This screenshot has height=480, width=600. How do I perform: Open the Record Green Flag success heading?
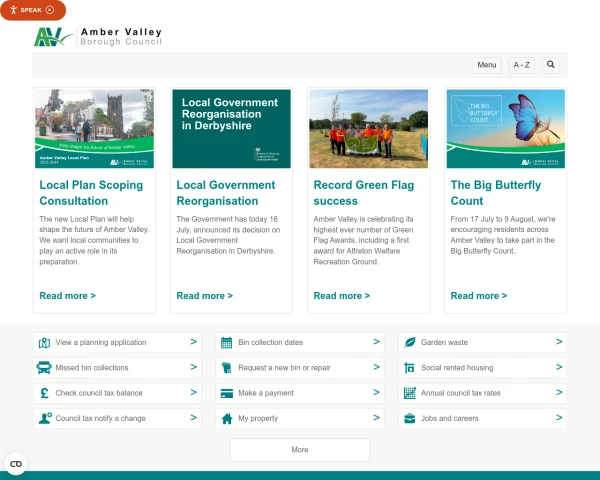tap(364, 193)
